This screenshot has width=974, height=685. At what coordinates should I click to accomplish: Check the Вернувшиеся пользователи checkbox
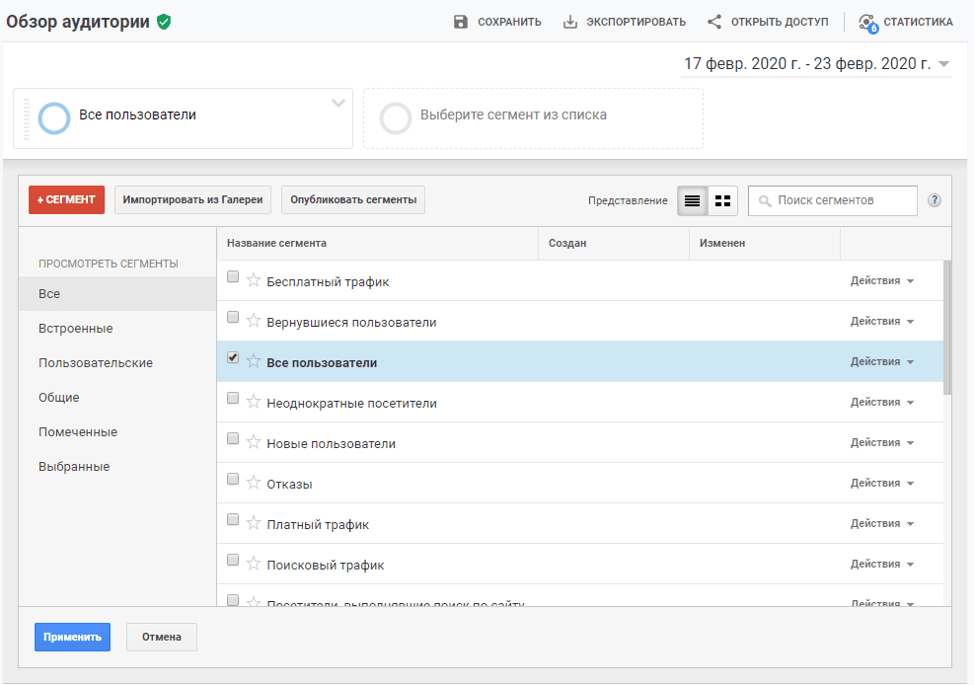tap(233, 317)
